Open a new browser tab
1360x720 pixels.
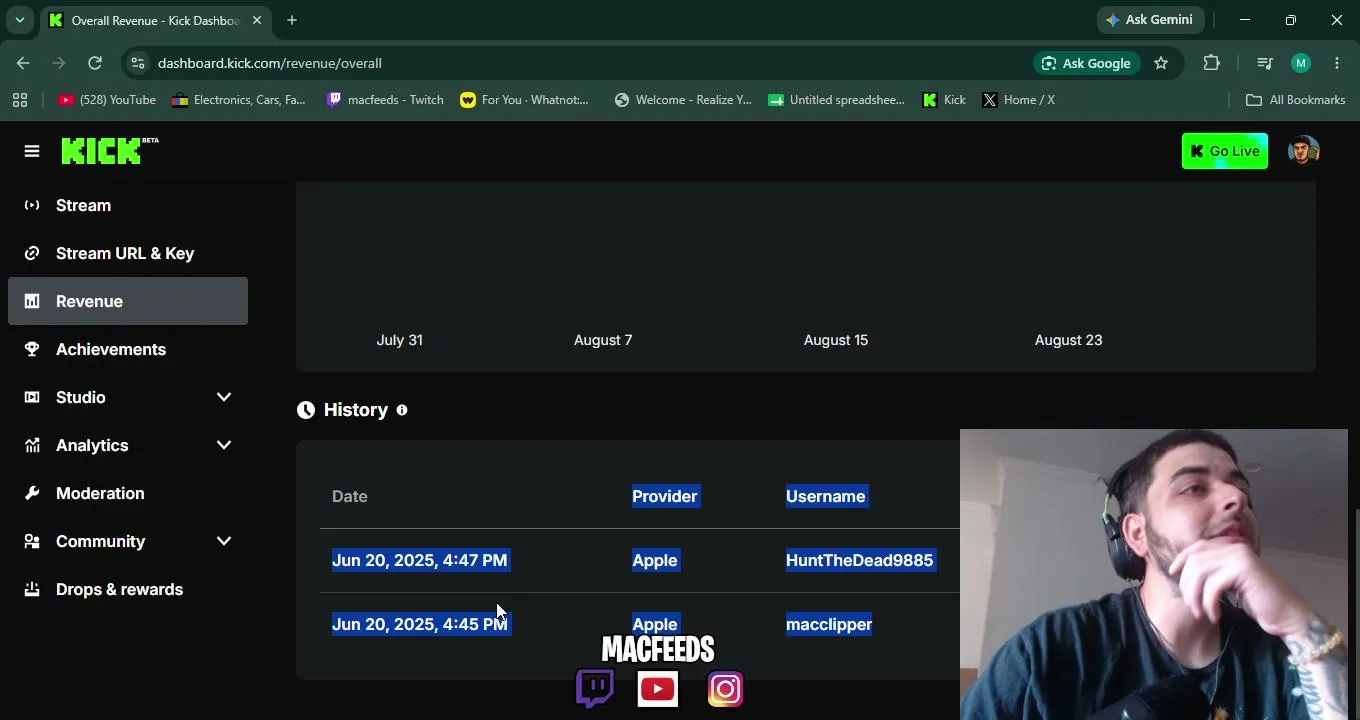coord(292,20)
